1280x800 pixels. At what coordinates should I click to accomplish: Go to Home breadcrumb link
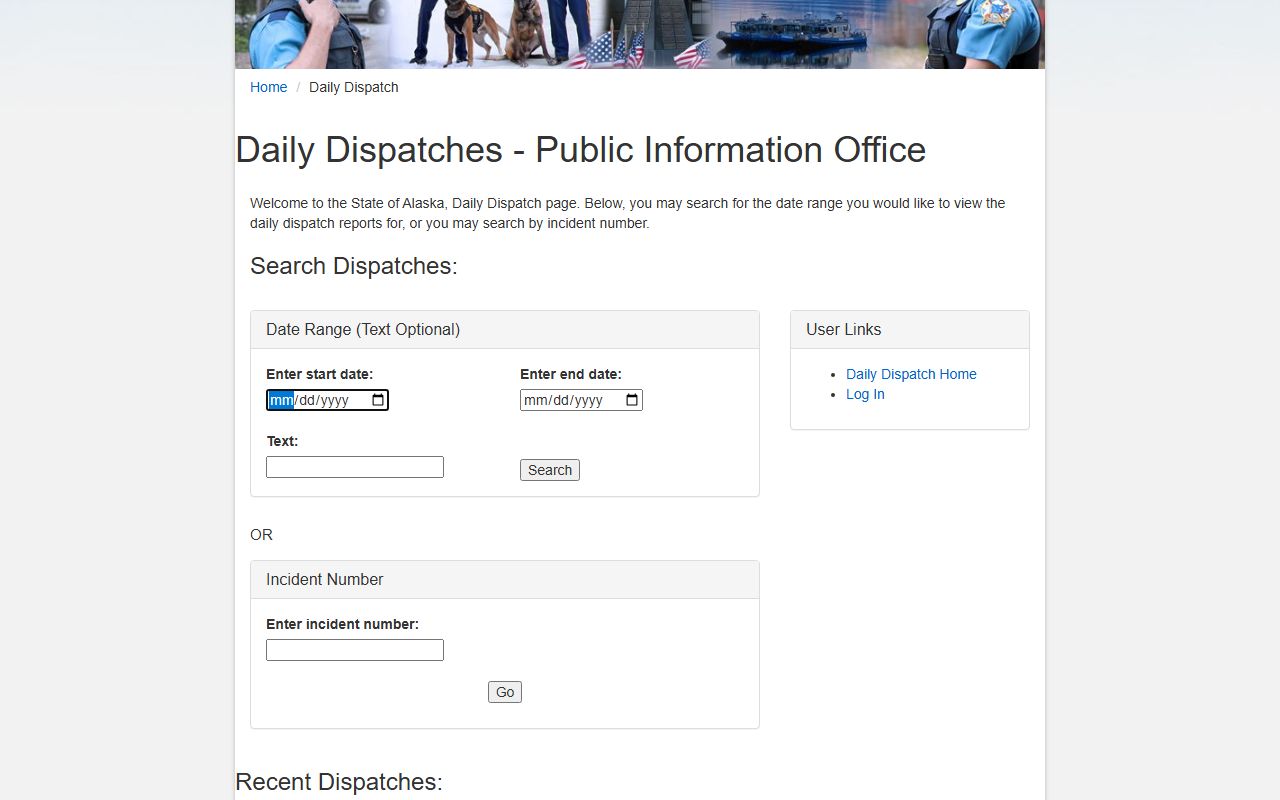click(268, 87)
